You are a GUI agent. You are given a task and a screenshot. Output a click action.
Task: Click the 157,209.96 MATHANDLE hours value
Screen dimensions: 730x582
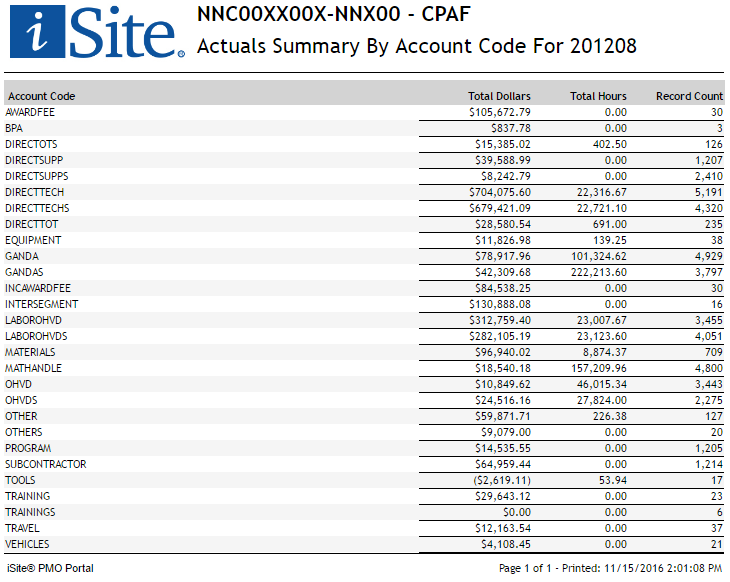pos(599,368)
